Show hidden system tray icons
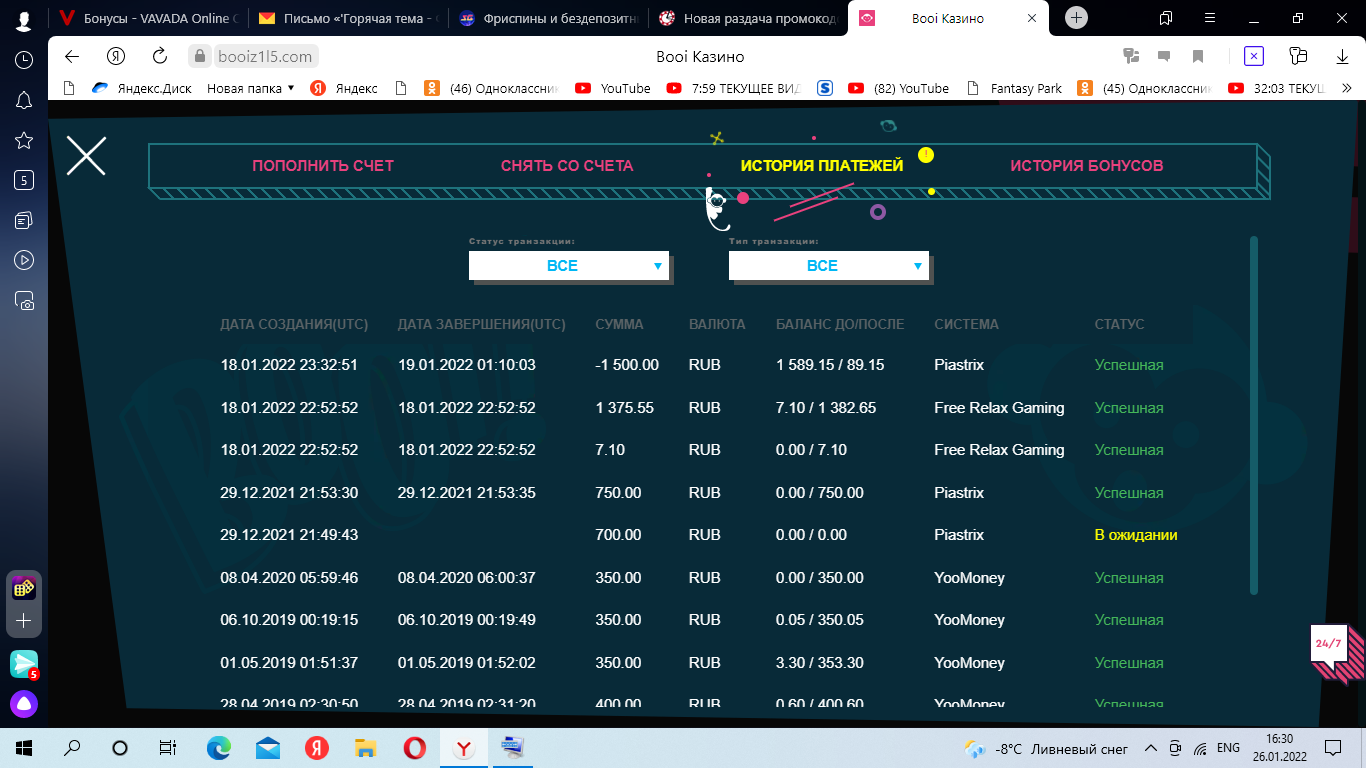 point(1151,748)
